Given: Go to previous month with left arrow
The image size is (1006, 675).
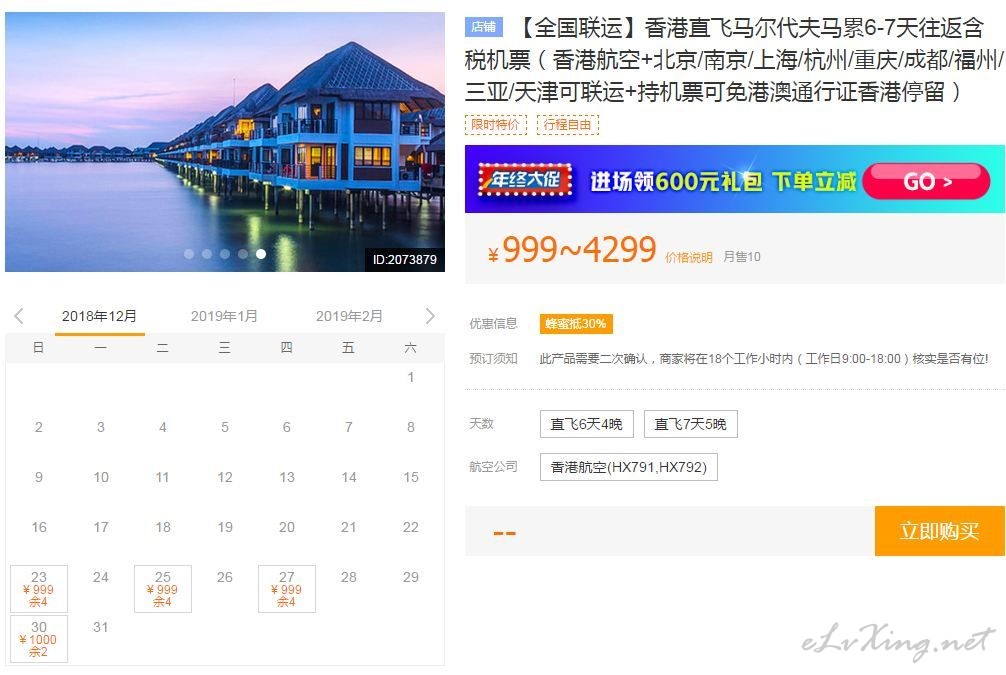Looking at the screenshot, I should pos(19,316).
